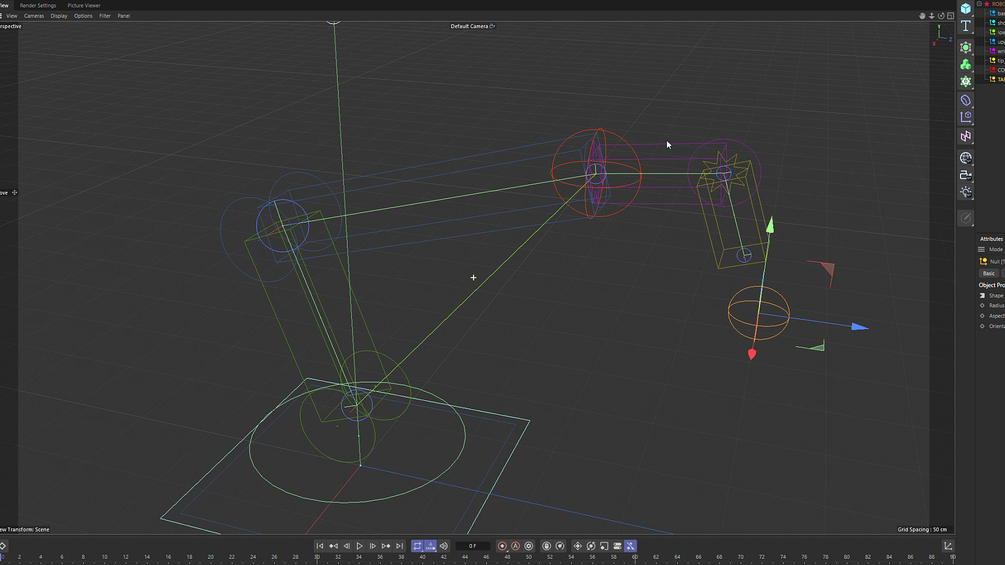Open the View menu
1005x565 pixels.
[x=12, y=16]
